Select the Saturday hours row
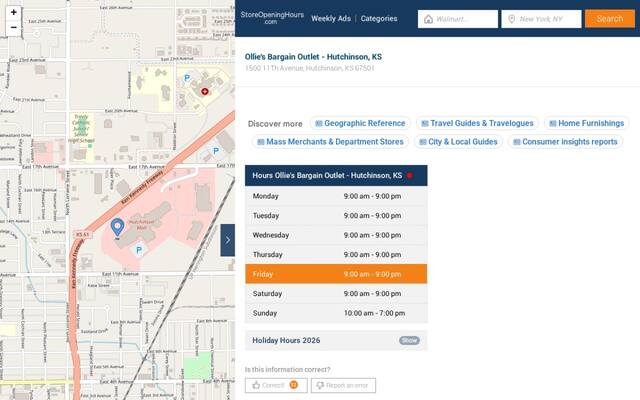The width and height of the screenshot is (640, 400). point(336,293)
